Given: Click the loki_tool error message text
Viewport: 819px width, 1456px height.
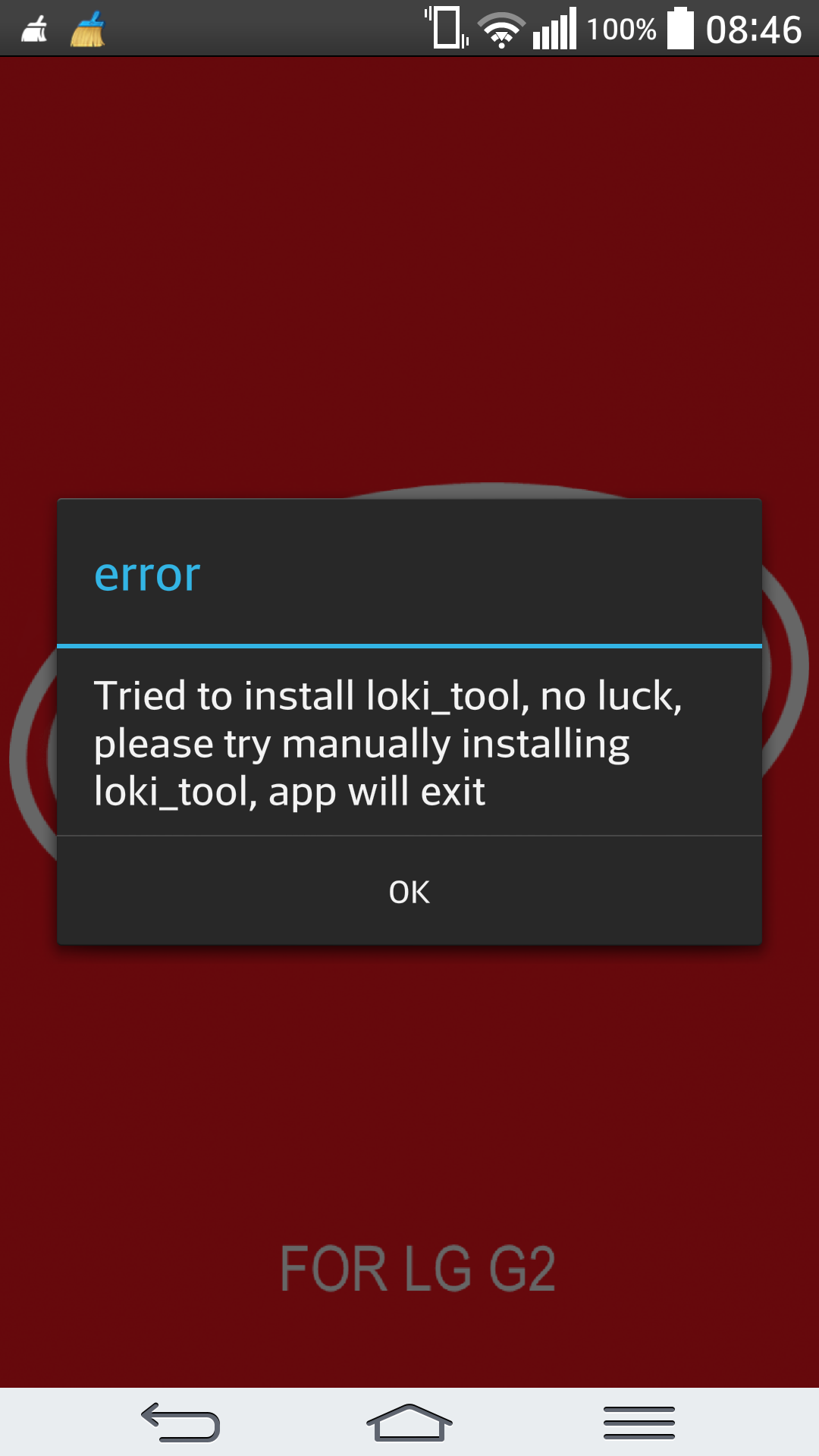Looking at the screenshot, I should [388, 744].
